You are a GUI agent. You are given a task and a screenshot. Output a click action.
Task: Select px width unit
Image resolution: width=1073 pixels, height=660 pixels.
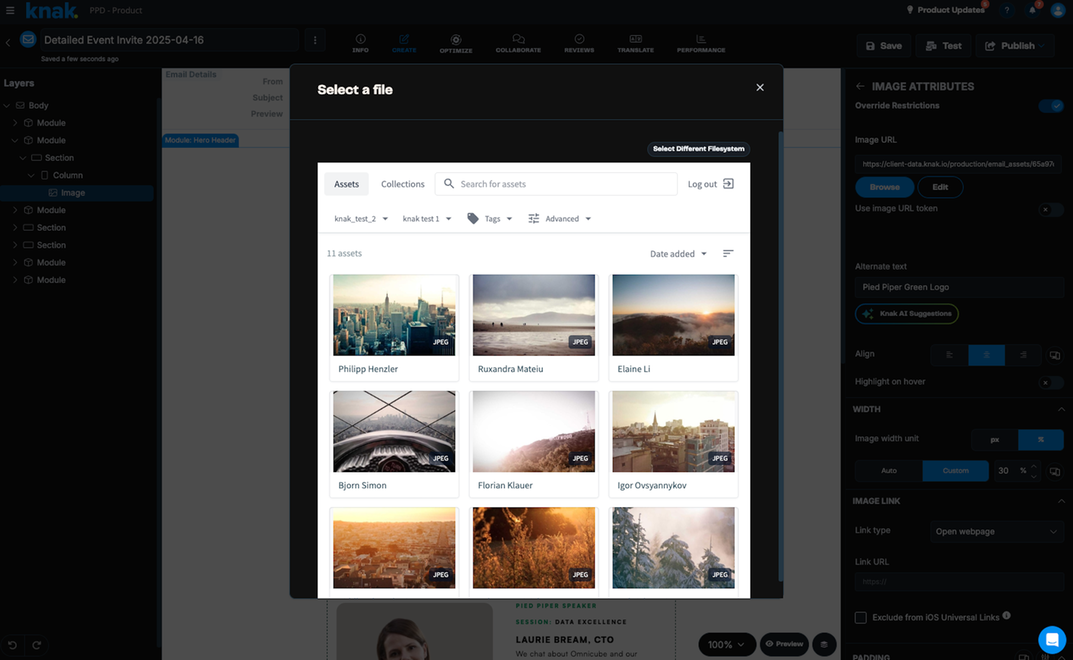(x=995, y=440)
